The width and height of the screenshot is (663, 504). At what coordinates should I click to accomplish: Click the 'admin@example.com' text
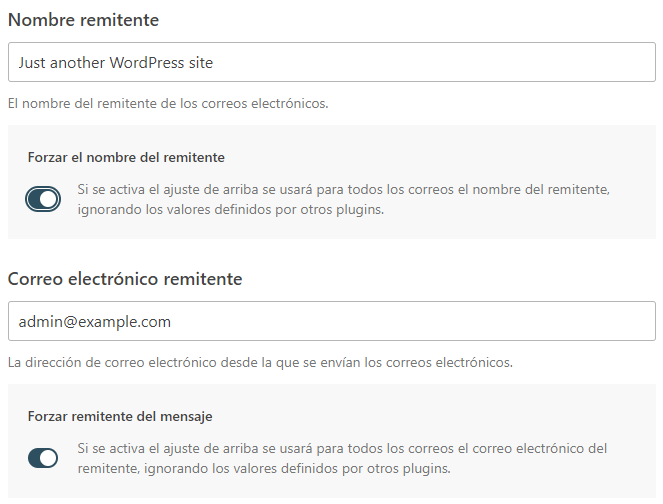(95, 321)
